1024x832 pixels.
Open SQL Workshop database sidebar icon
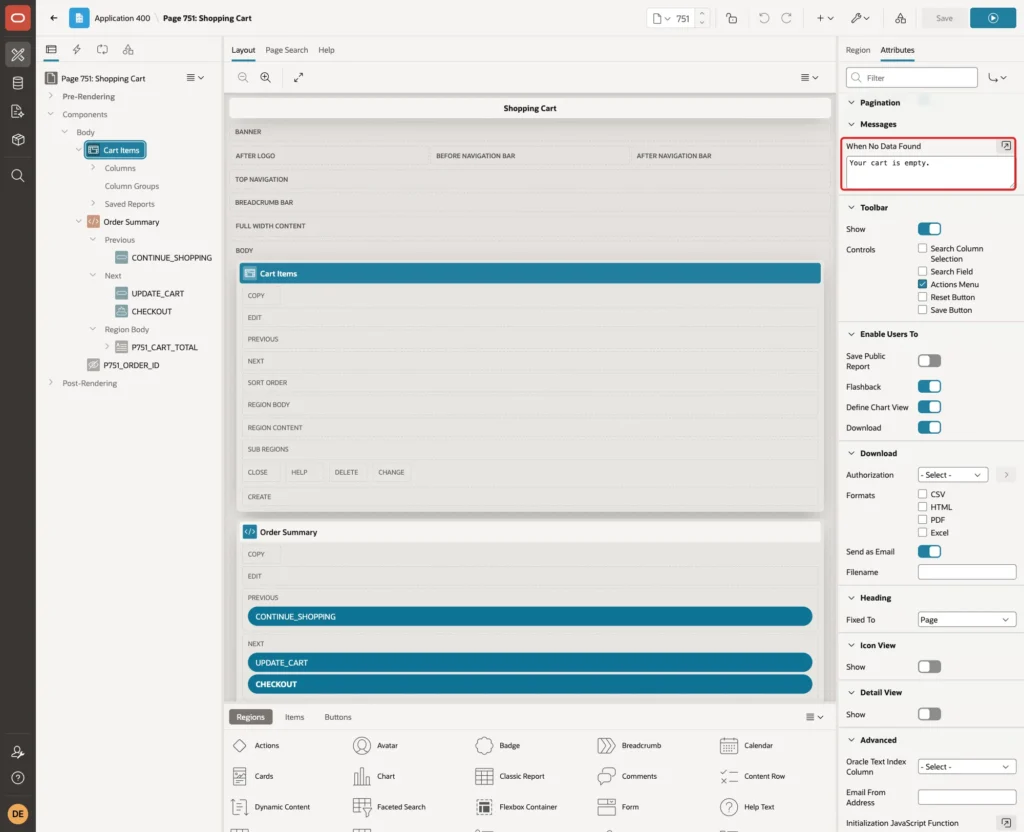point(18,83)
